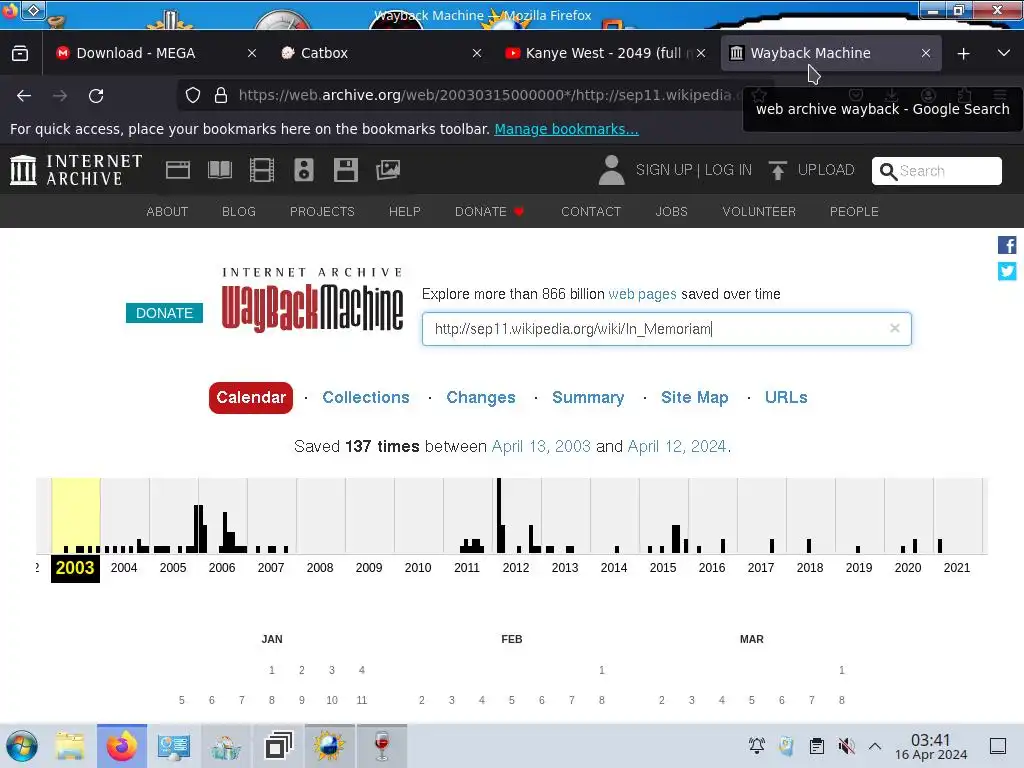Click the user avatar icon
Viewport: 1024px width, 768px height.
[x=612, y=170]
